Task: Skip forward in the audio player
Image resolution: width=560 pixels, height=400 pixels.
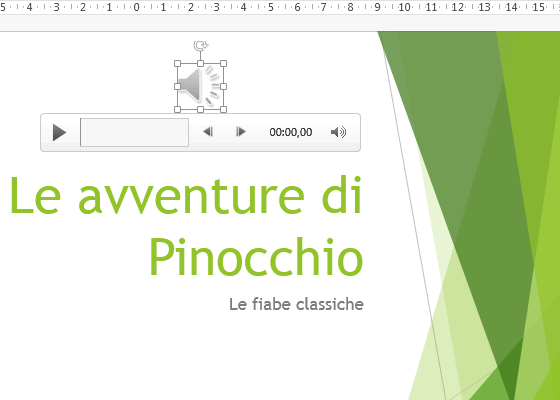Action: 241,132
